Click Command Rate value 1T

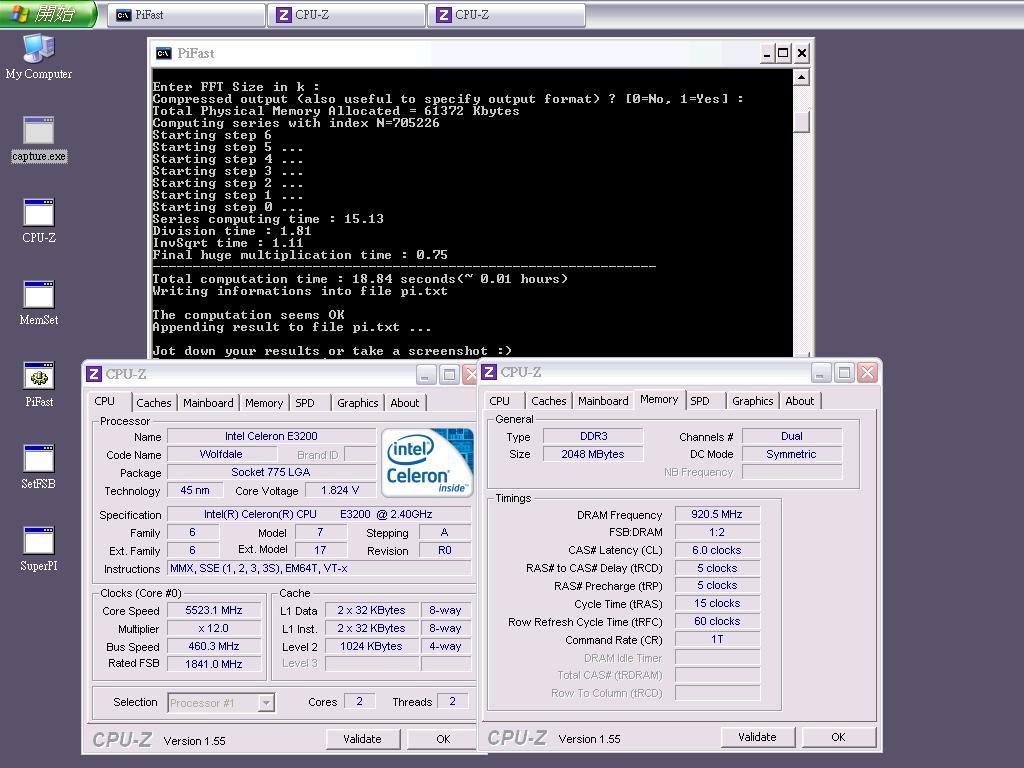(717, 639)
